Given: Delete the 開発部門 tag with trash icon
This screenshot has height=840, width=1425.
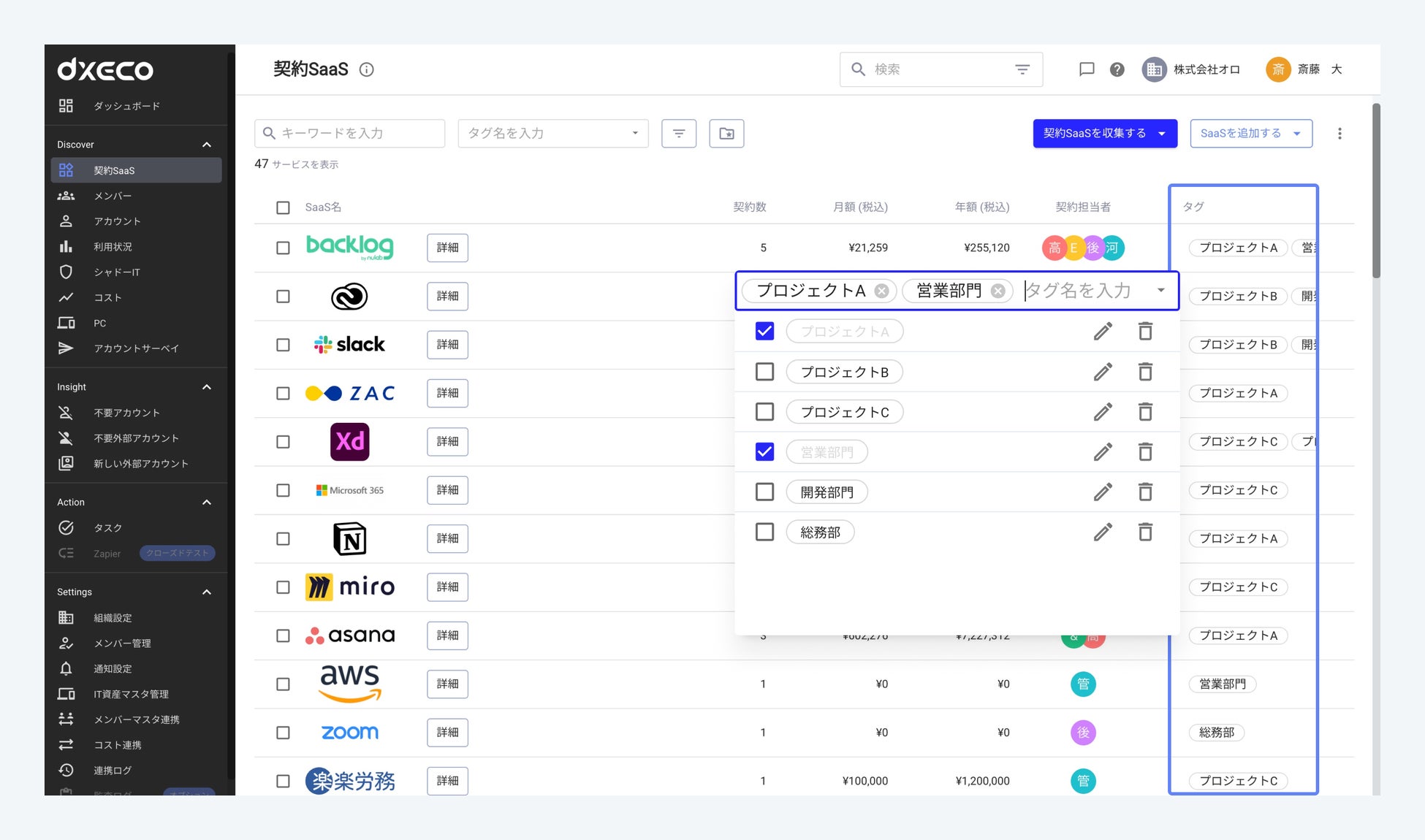Looking at the screenshot, I should (1145, 492).
